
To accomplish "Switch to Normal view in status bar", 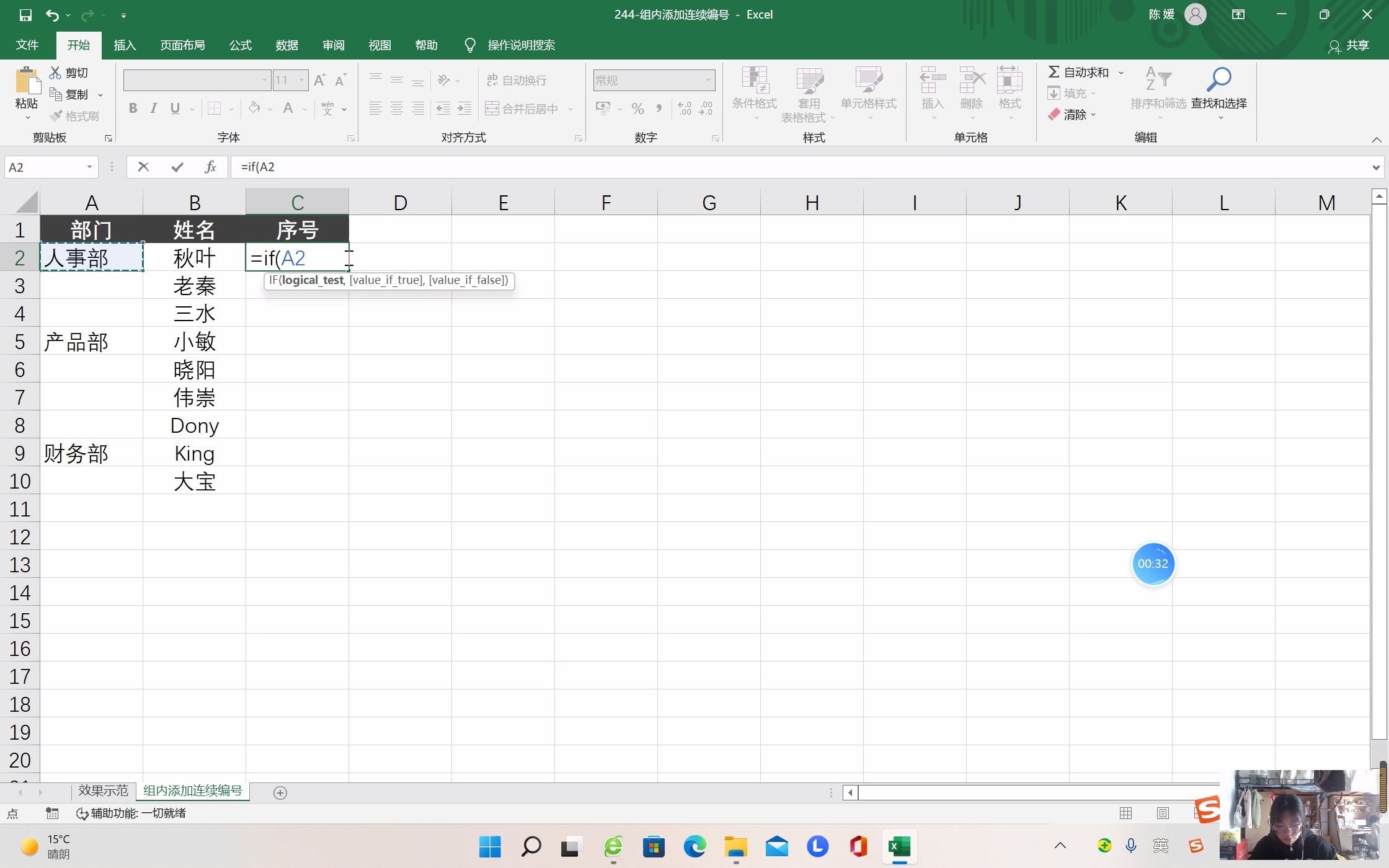I will (1125, 813).
